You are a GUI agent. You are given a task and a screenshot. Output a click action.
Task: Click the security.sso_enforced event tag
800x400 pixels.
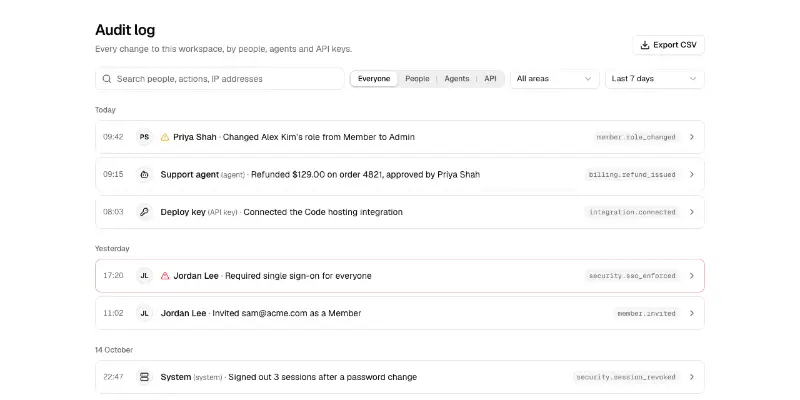(x=632, y=276)
